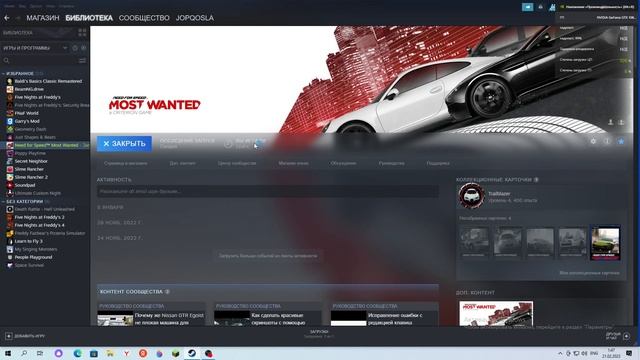Open Windows taskbar search icon
640x360 pixels.
coord(24,353)
